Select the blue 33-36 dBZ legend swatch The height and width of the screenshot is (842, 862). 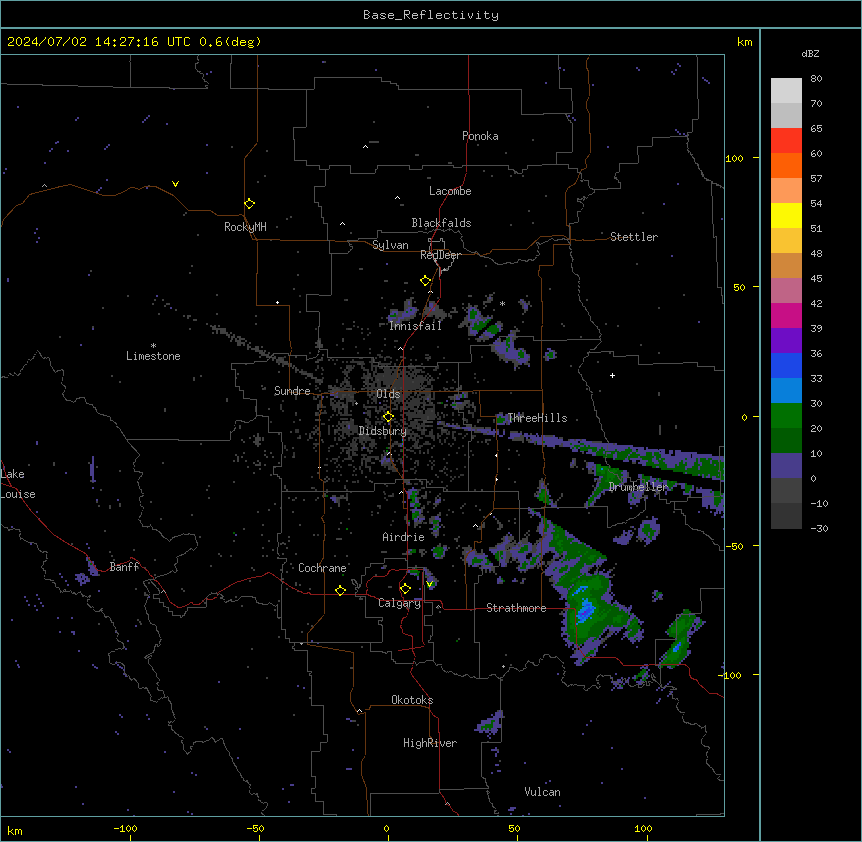786,365
